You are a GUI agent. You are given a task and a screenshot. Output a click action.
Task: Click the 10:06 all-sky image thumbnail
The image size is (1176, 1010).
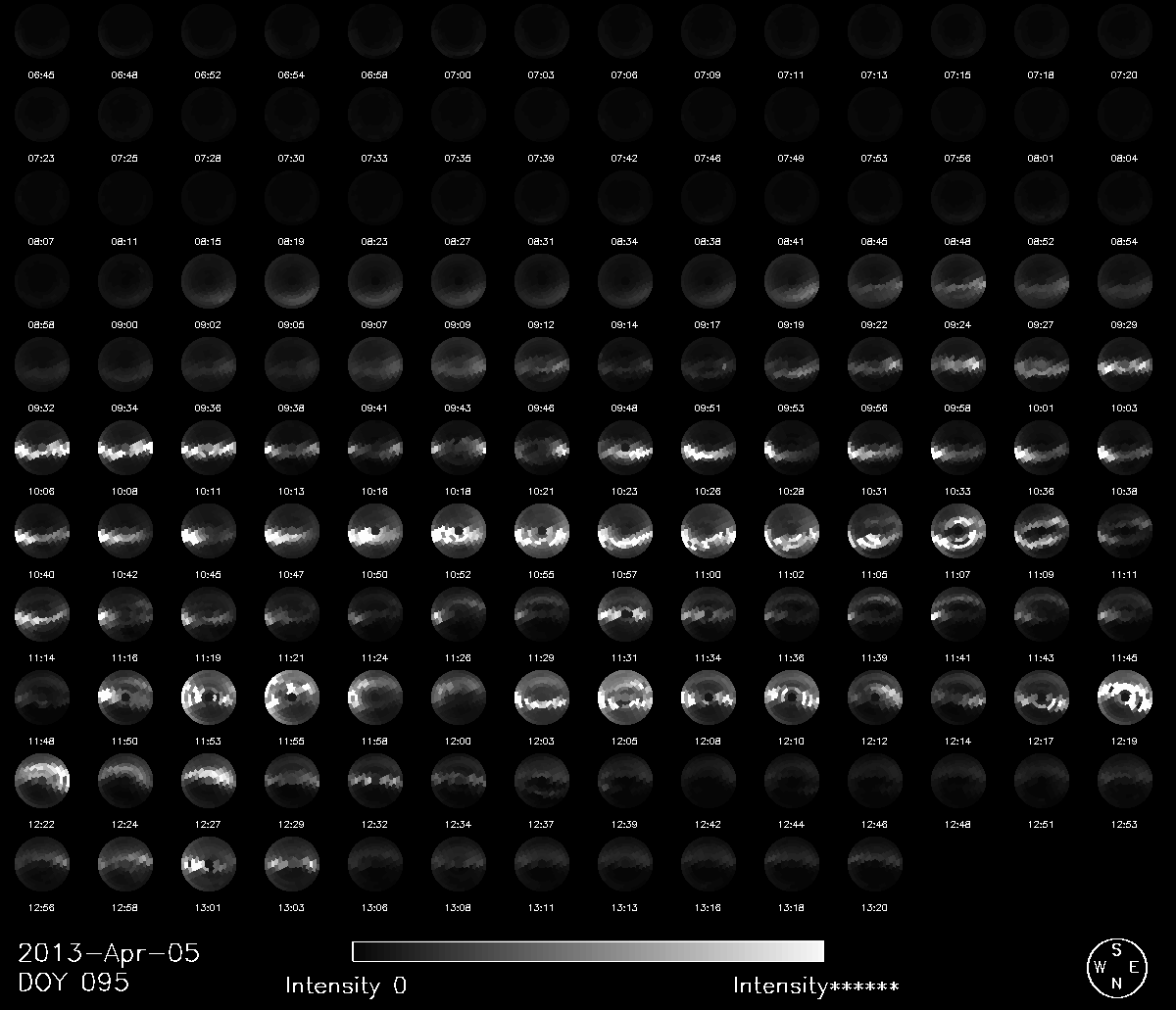click(42, 448)
